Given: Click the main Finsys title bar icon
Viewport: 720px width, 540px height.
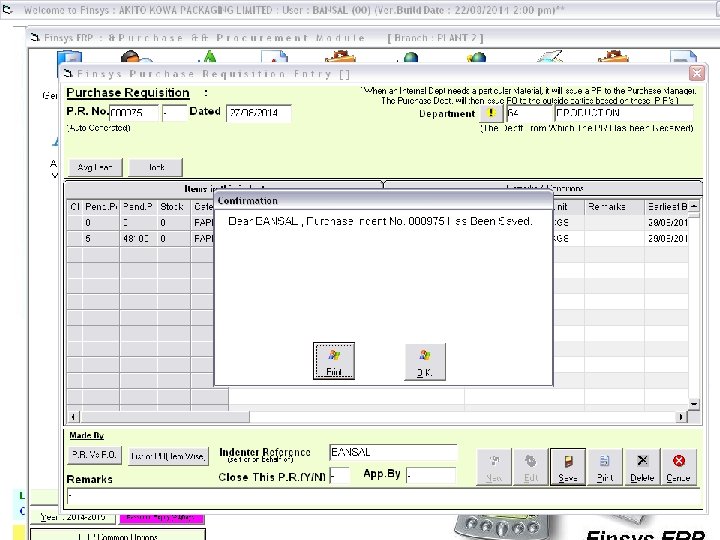Looking at the screenshot, I should (x=8, y=9).
